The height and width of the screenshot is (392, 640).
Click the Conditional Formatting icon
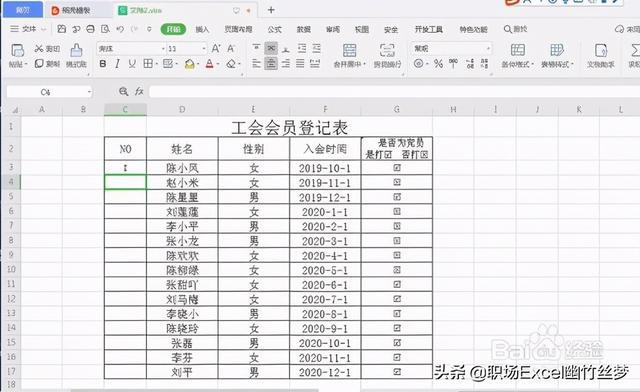[x=518, y=50]
